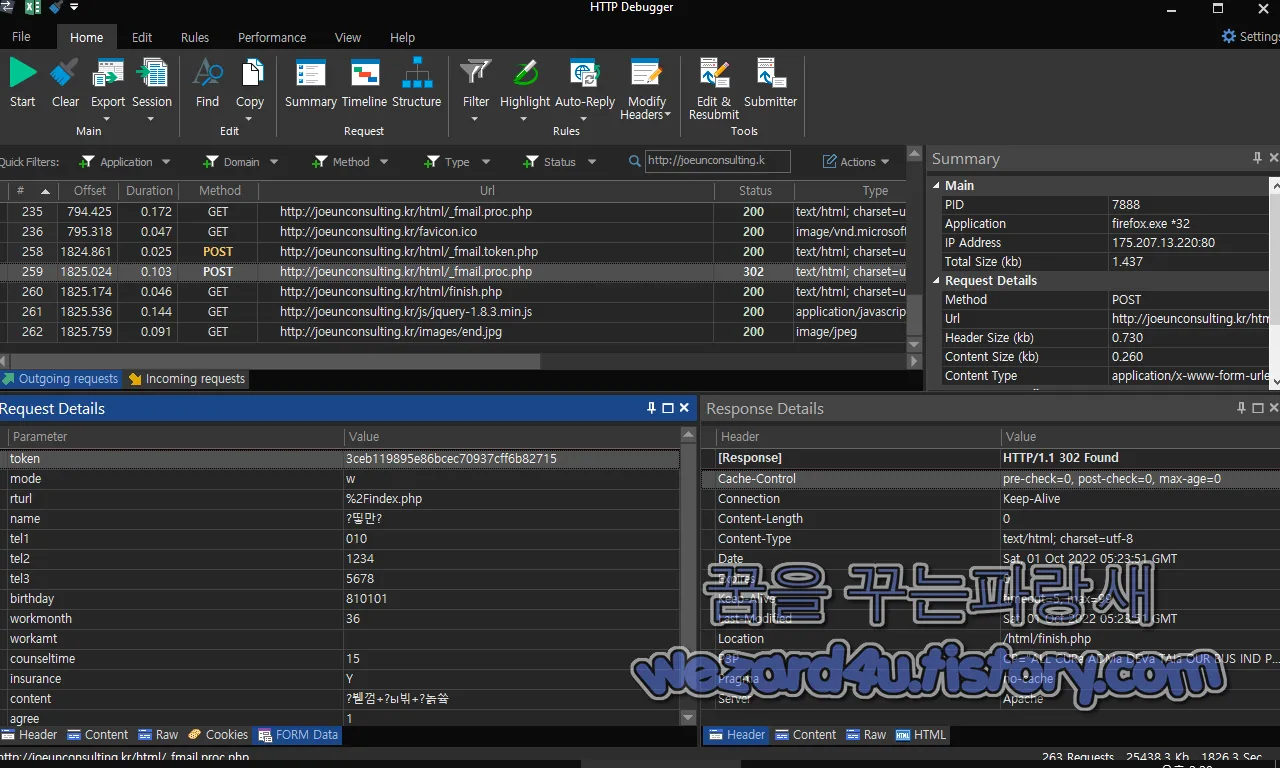Image resolution: width=1280 pixels, height=768 pixels.
Task: Open request Cookies tab
Action: (218, 734)
